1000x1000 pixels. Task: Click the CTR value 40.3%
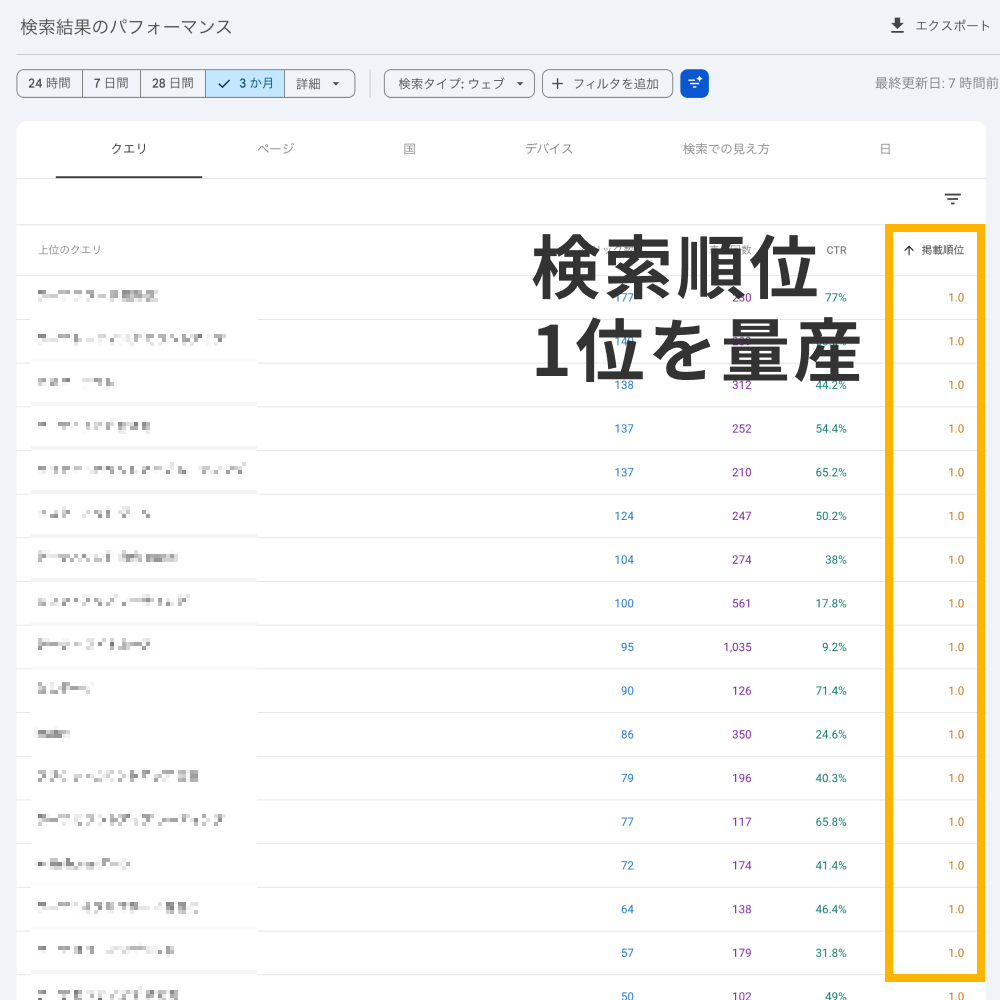tap(831, 778)
